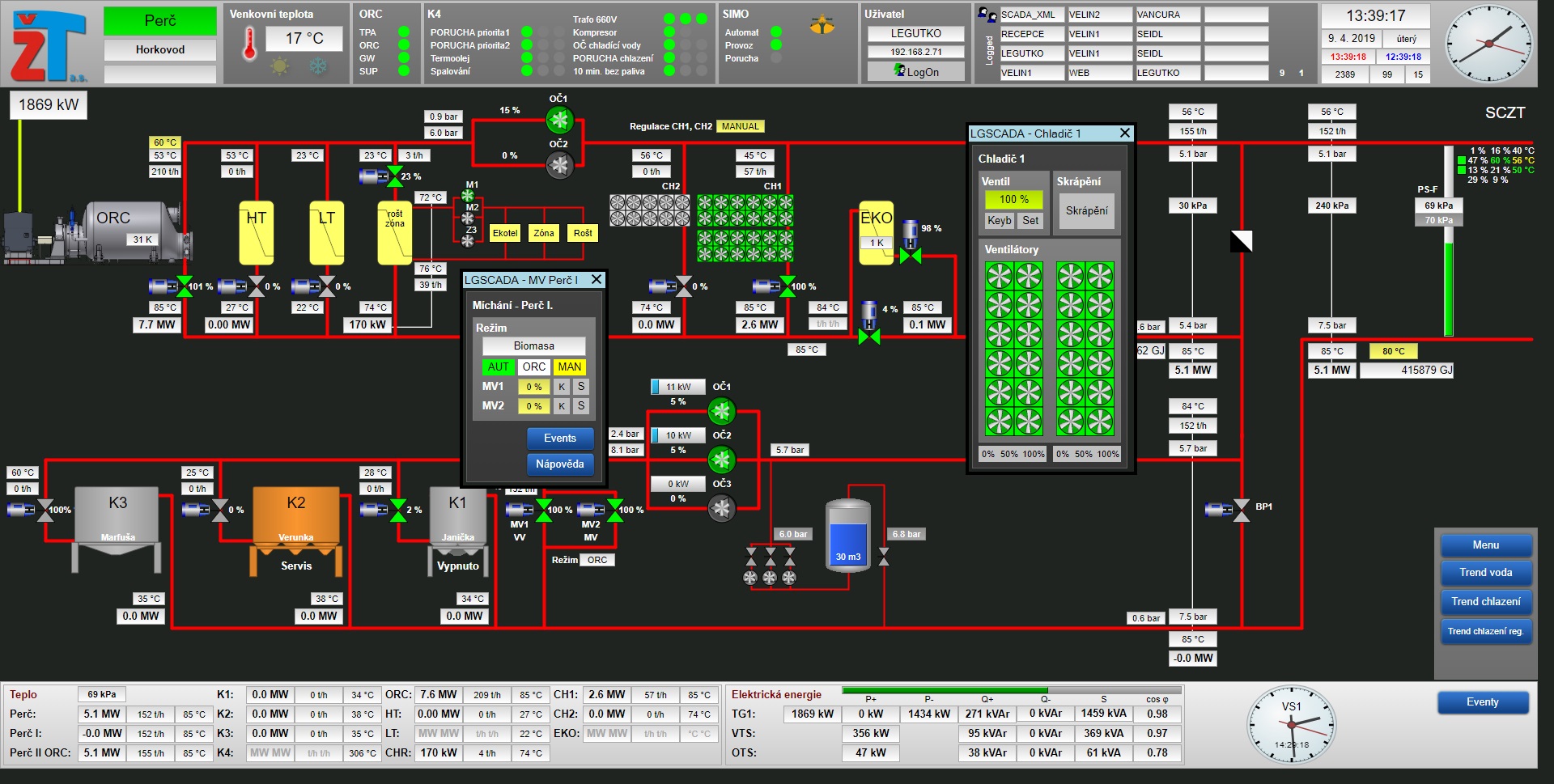Viewport: 1554px width, 784px height.
Task: Click the BP1 bypass valve
Action: (1242, 510)
